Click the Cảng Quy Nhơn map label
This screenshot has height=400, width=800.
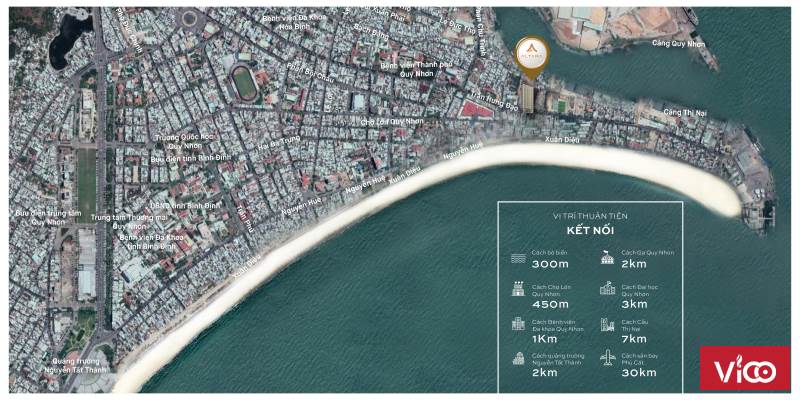(681, 43)
